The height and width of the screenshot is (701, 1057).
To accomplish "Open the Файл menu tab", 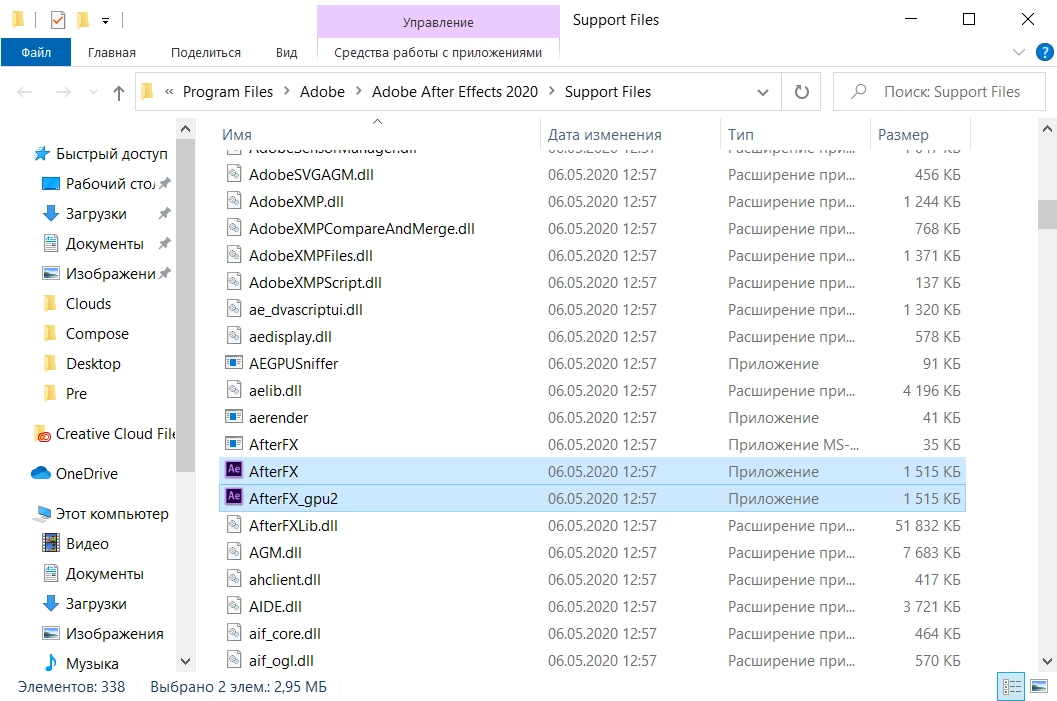I will (36, 52).
